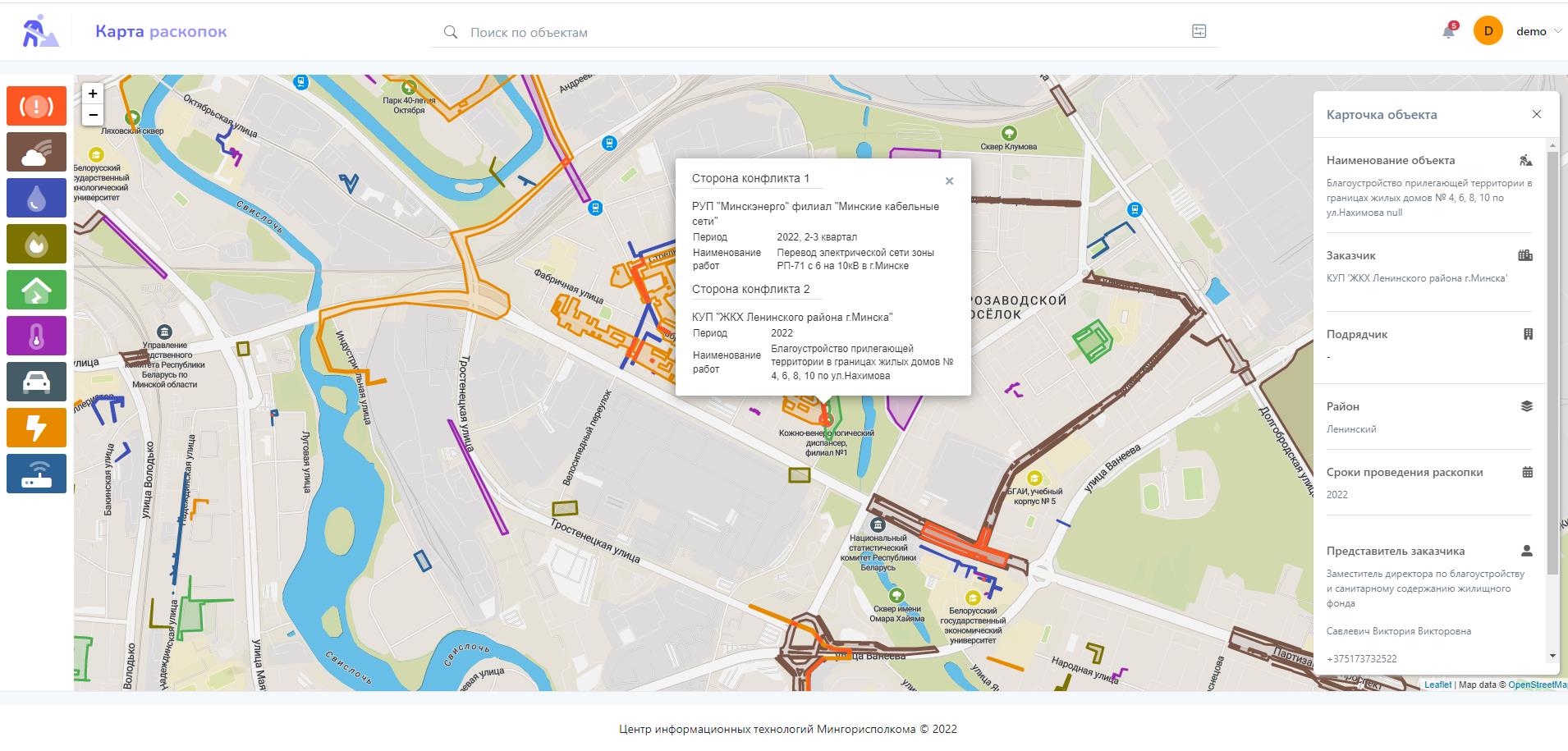Click the Leaflet attribution link
This screenshot has width=1568, height=751.
1437,685
